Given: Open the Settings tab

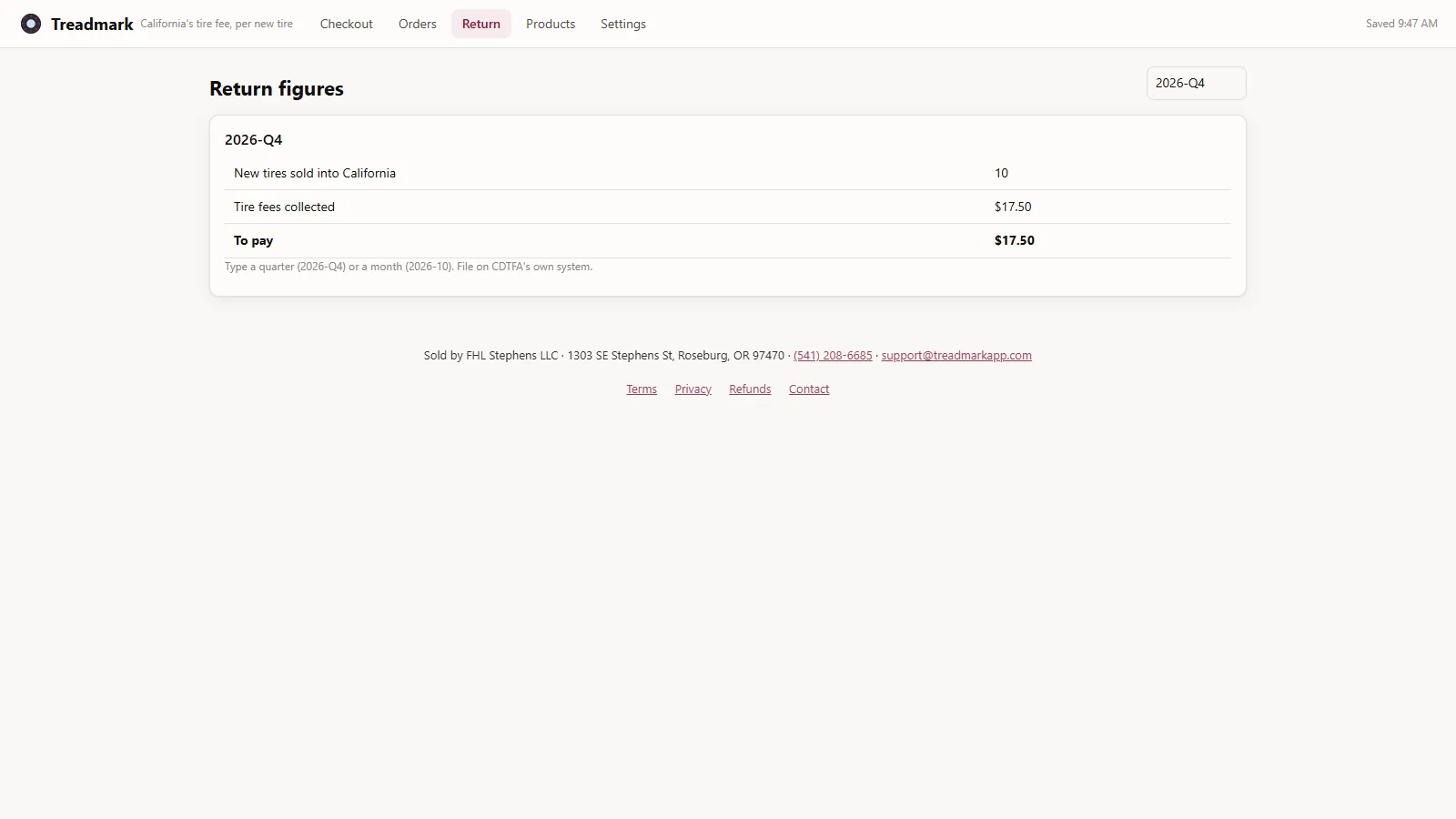Looking at the screenshot, I should coord(623,24).
